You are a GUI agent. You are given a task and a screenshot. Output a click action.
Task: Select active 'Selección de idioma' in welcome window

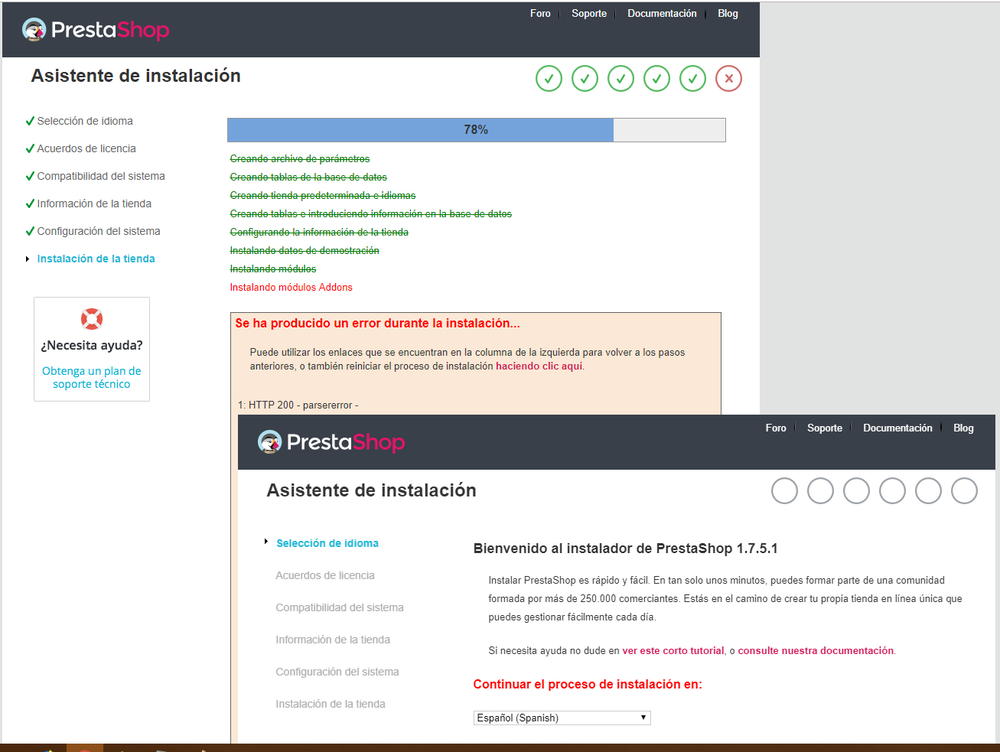click(x=327, y=543)
